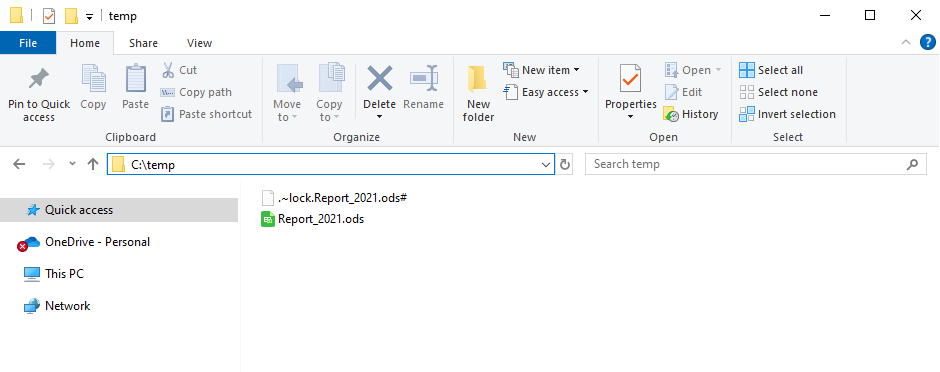The image size is (940, 372).
Task: Open the recent locations dropdown
Action: coord(73,164)
